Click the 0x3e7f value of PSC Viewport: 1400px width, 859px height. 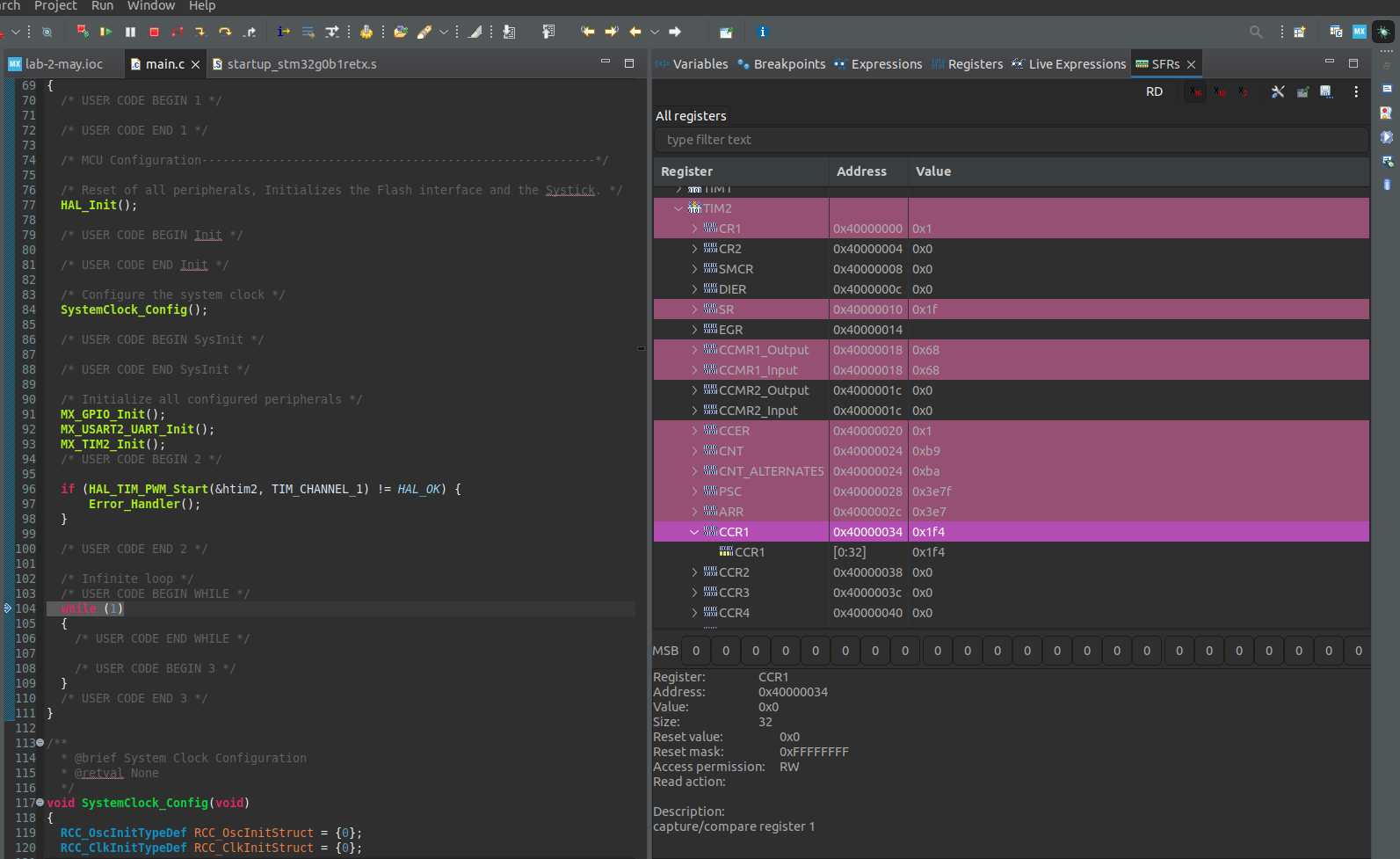click(932, 491)
